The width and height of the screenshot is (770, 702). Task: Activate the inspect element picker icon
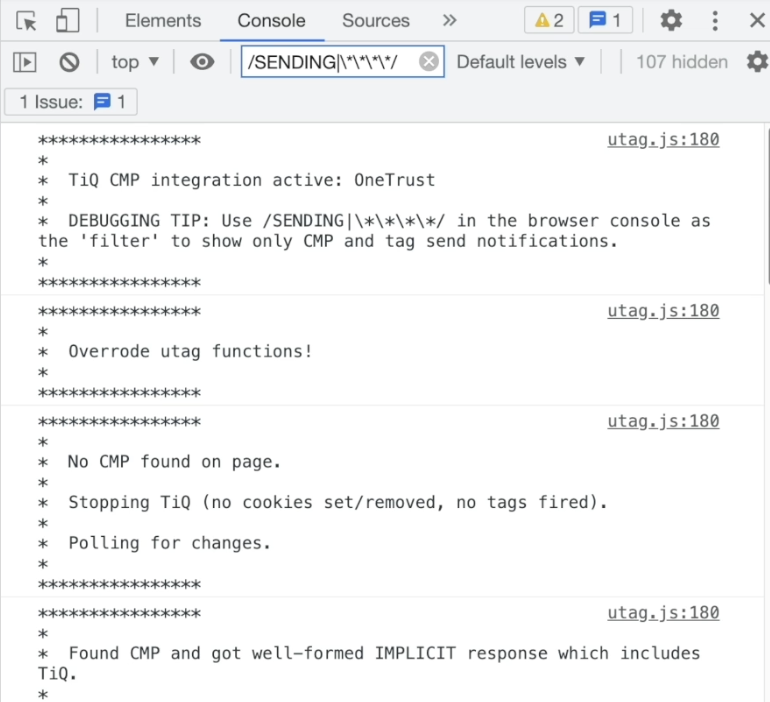tap(27, 21)
